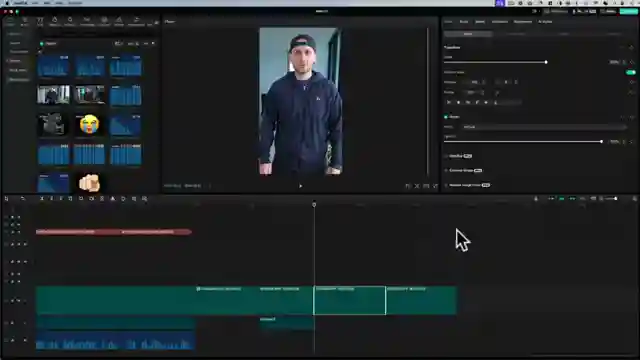Click the keyframe icon on the Position row

631,82
